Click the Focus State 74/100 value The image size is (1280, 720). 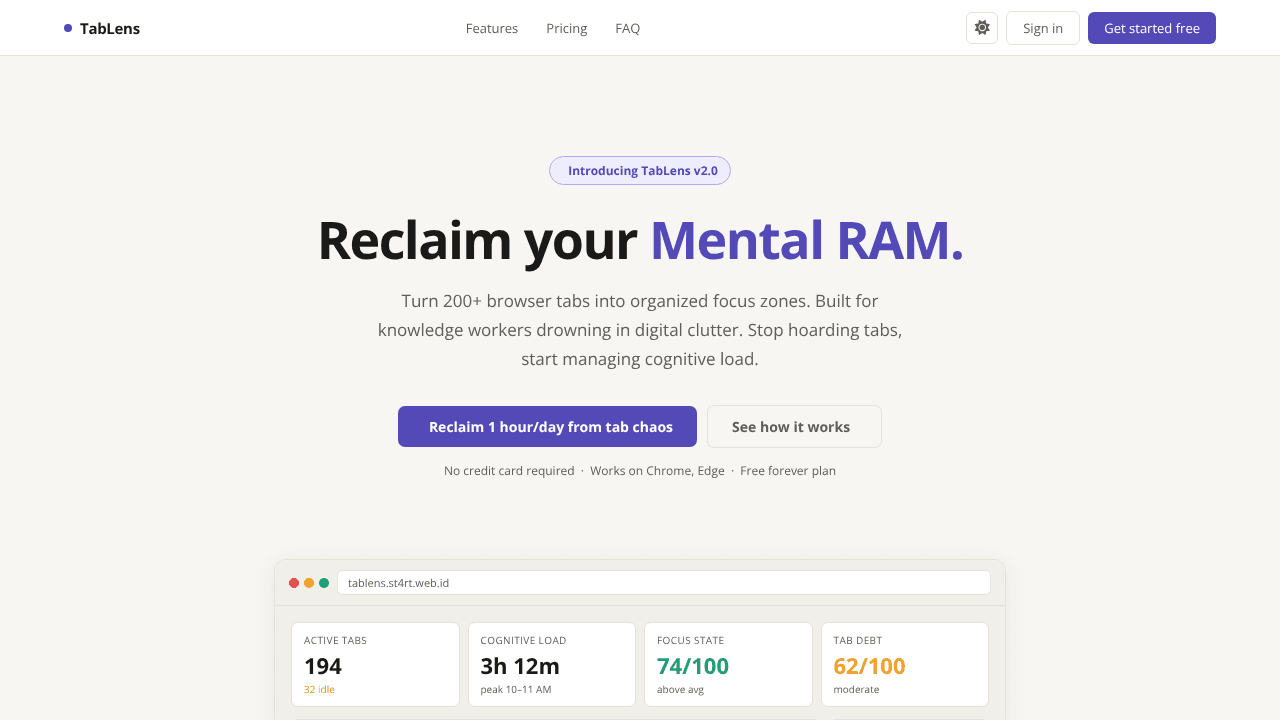(x=693, y=666)
